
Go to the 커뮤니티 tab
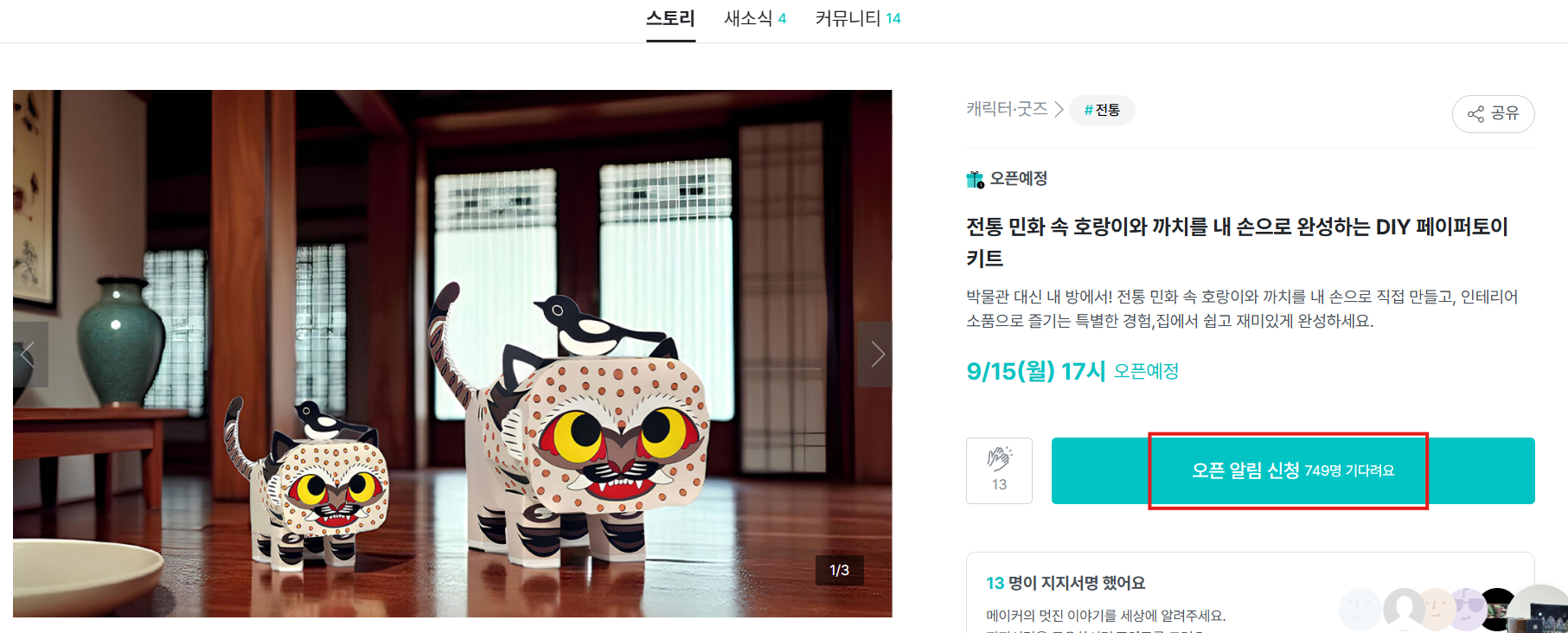pyautogui.click(x=858, y=18)
